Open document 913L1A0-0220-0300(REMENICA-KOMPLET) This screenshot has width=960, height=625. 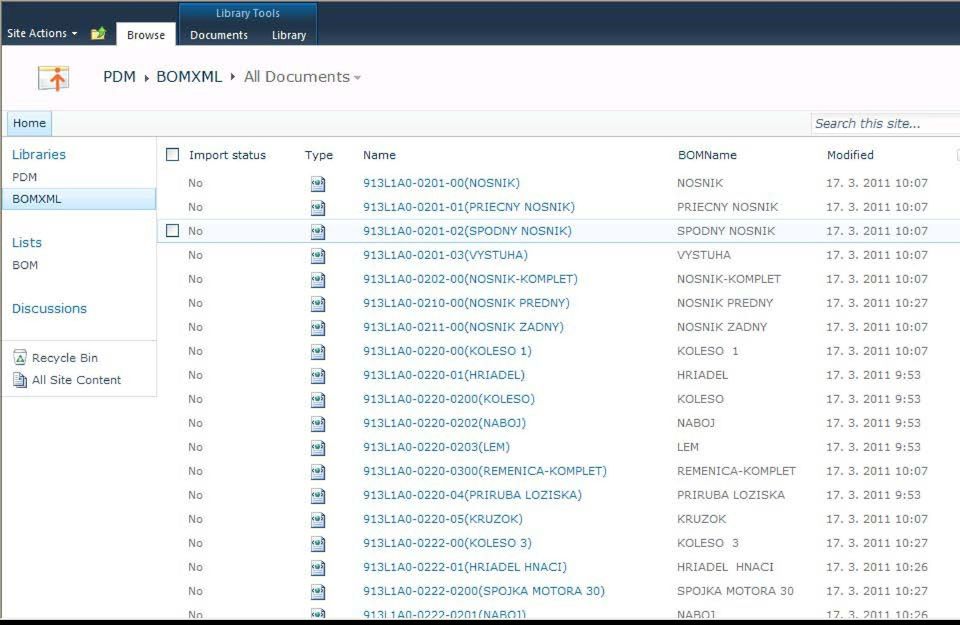(485, 471)
